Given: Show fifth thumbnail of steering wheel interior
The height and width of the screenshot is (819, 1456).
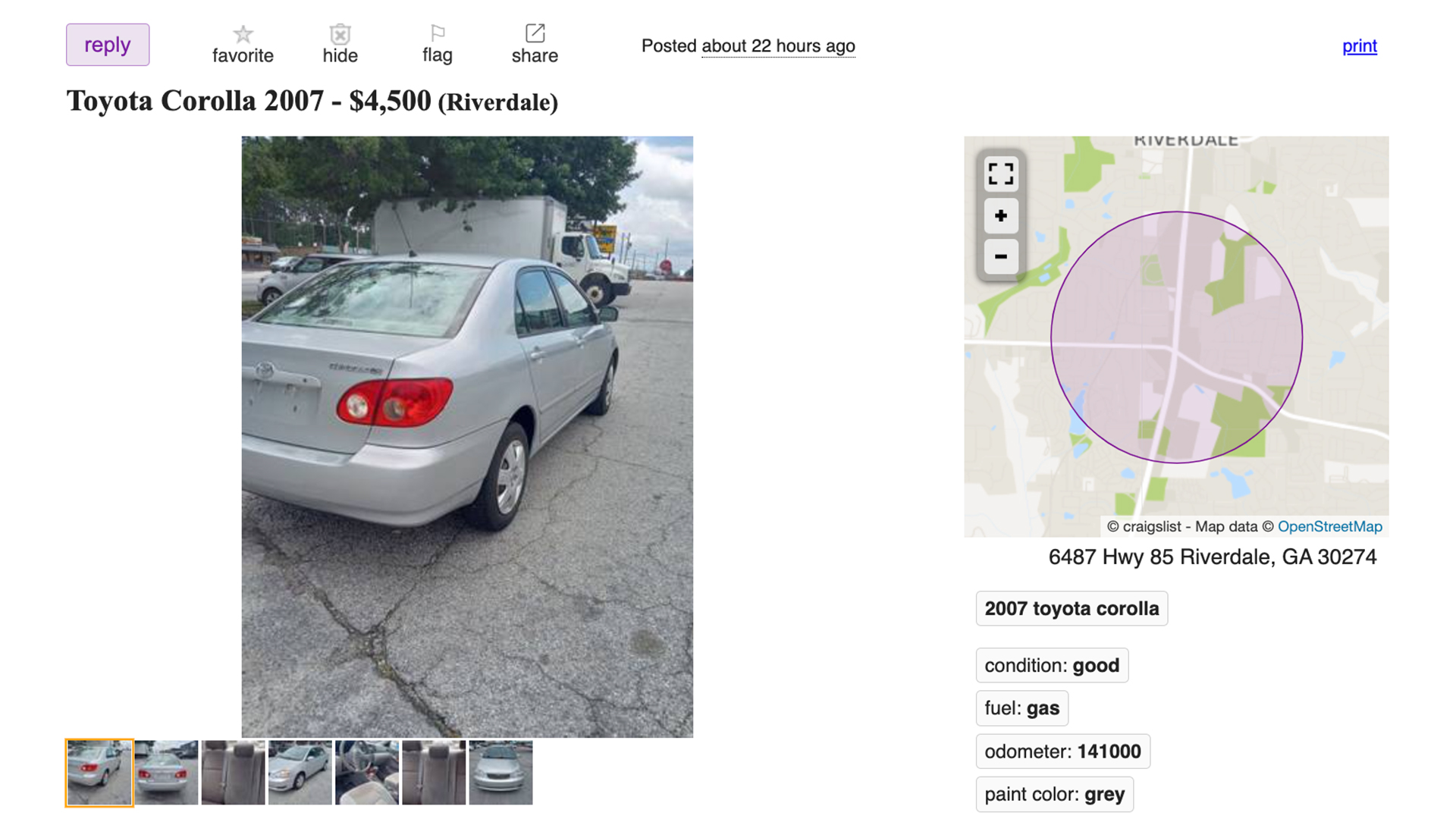Looking at the screenshot, I should 366,773.
